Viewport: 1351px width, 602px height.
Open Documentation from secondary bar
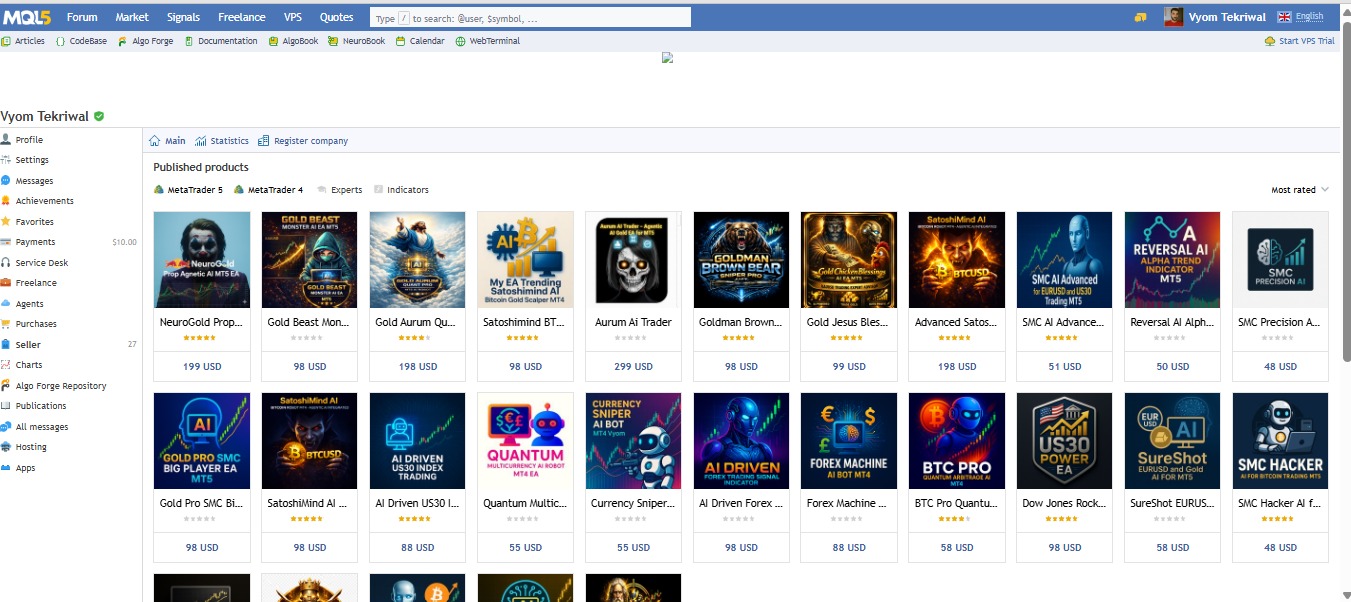(221, 41)
